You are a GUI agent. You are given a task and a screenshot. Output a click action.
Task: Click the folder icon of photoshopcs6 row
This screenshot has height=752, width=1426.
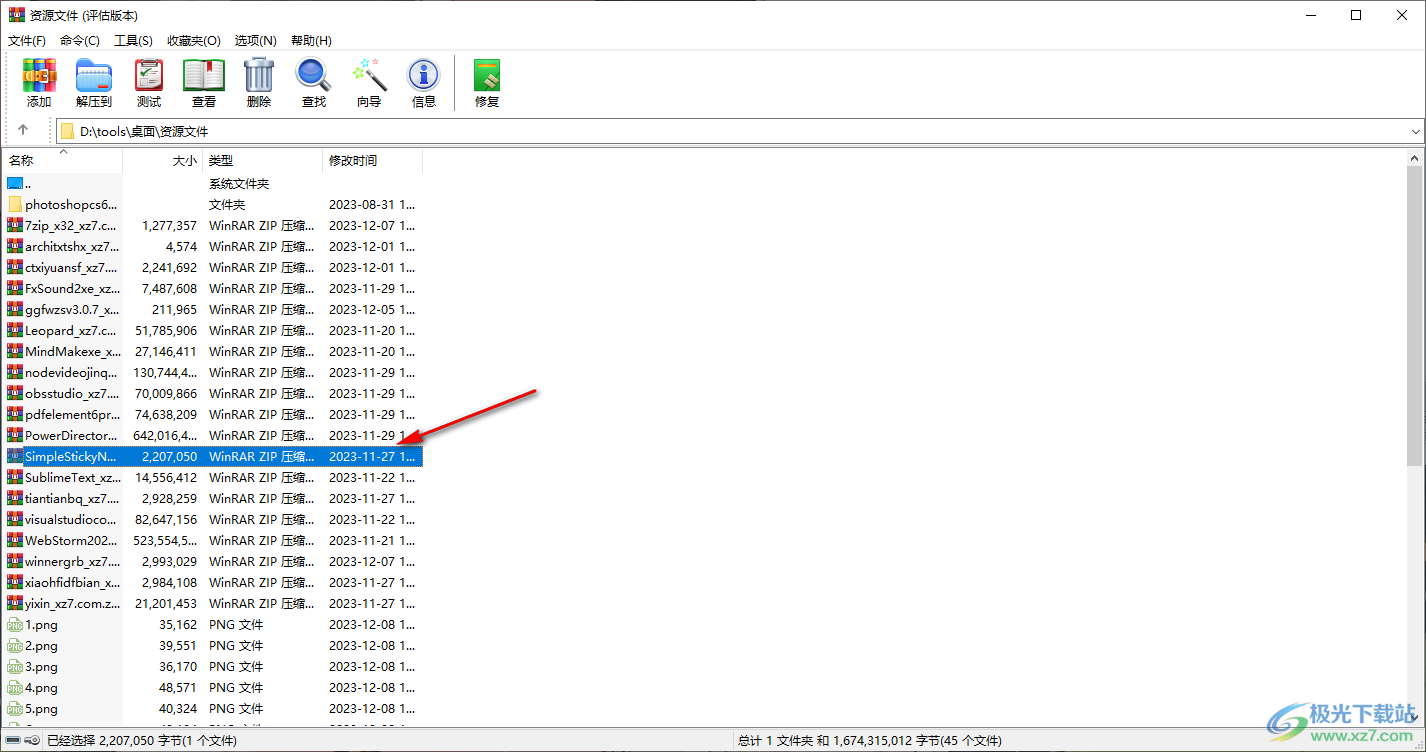(x=15, y=204)
